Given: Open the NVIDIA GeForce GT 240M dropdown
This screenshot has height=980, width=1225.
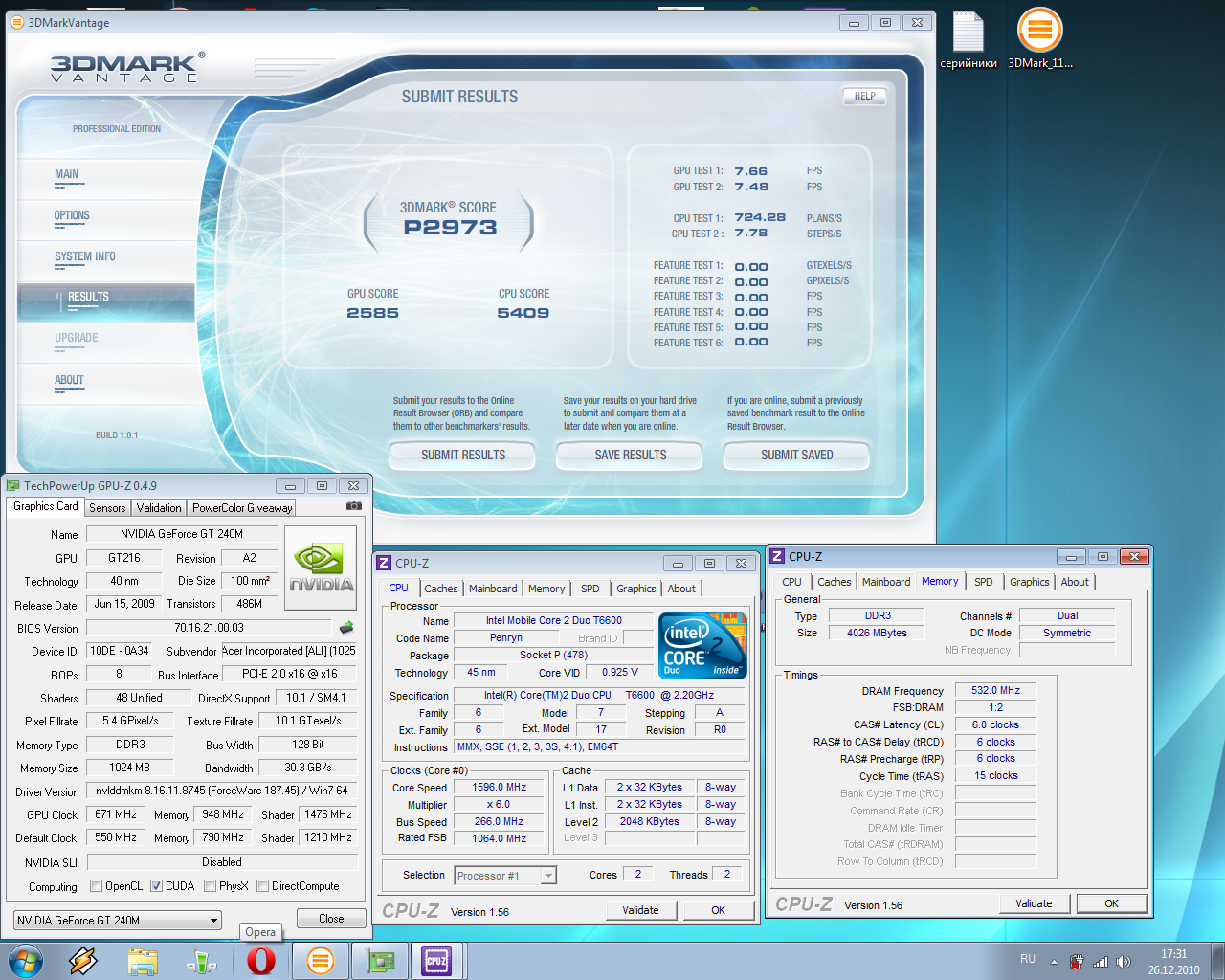Looking at the screenshot, I should coord(117,920).
